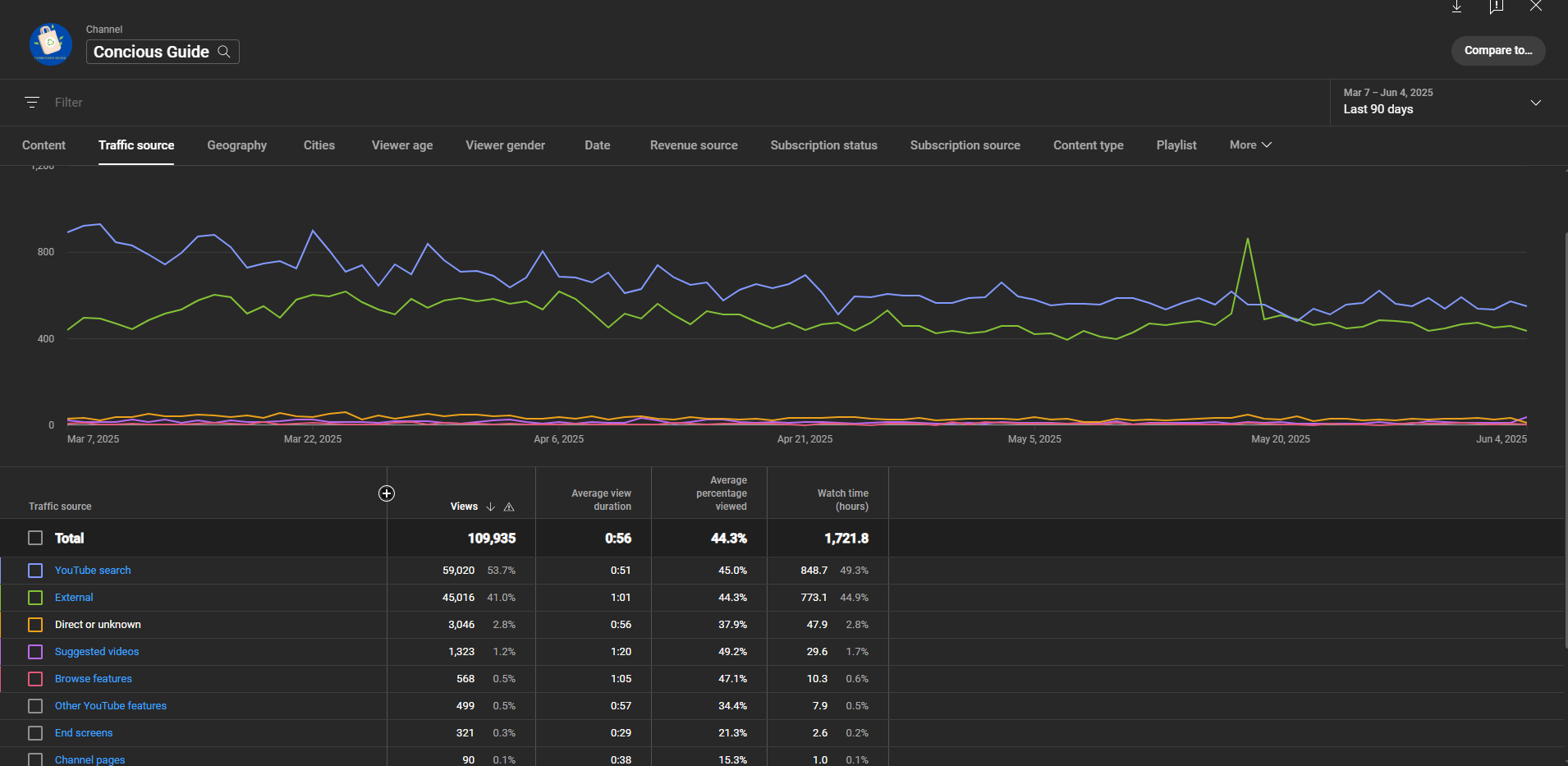Viewport: 1568px width, 766px height.
Task: Toggle the Suggested videos checkbox
Action: tap(35, 652)
